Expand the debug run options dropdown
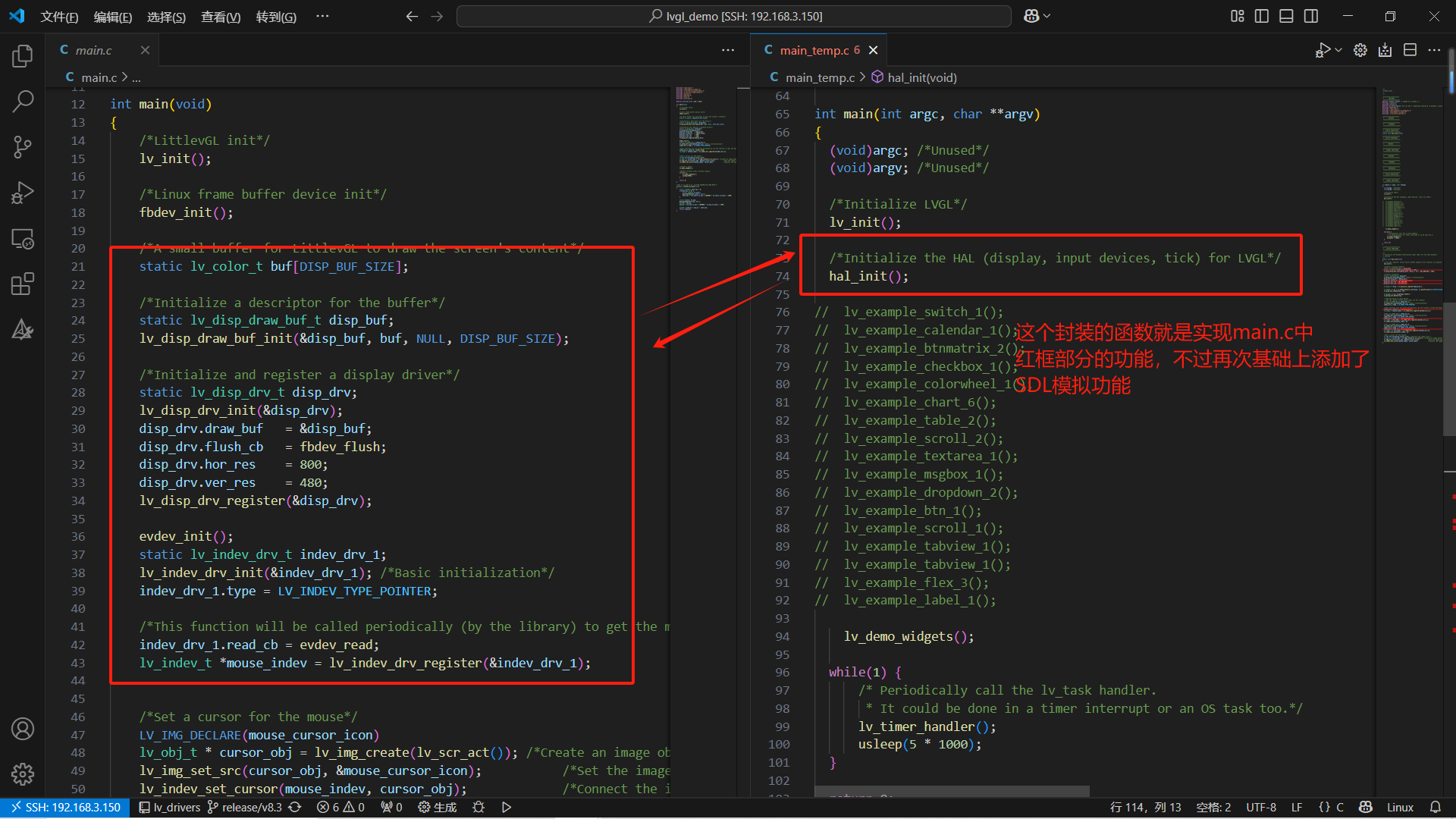Viewport: 1456px width, 819px height. click(1338, 50)
